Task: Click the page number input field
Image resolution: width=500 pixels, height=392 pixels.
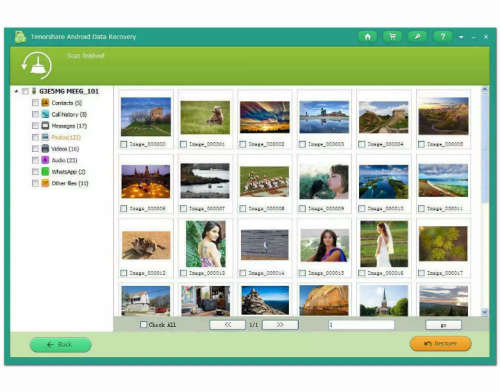Action: pos(361,325)
